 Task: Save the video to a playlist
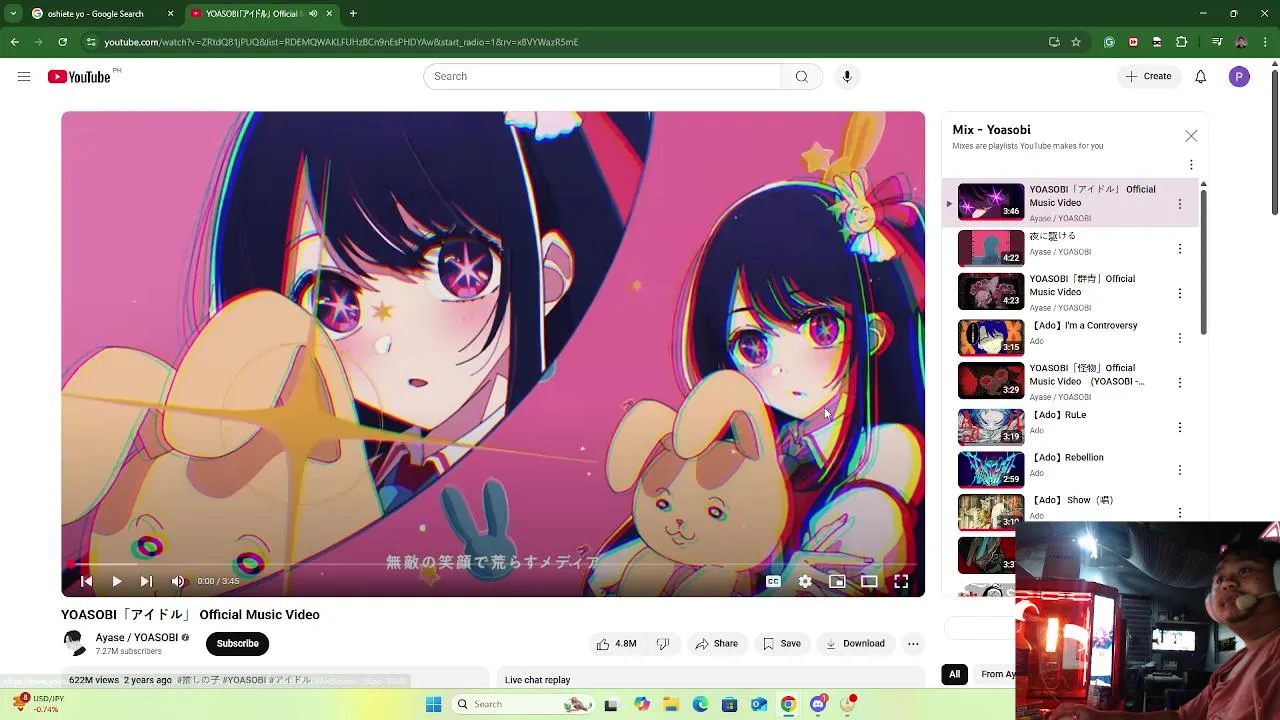tap(781, 644)
